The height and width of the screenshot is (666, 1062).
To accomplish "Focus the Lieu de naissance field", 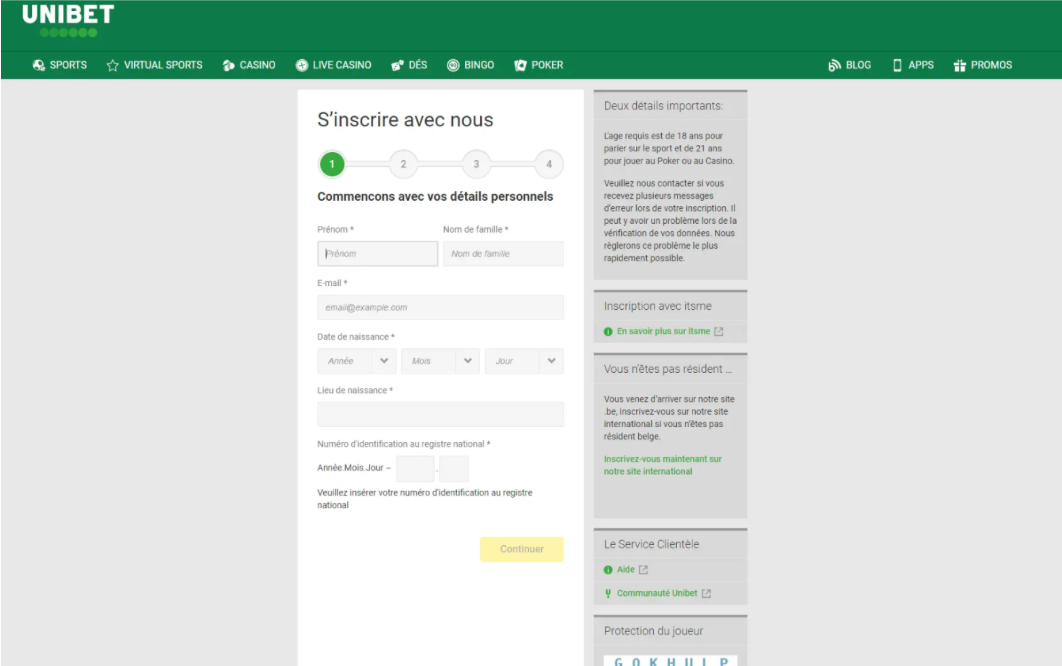I will (x=440, y=415).
